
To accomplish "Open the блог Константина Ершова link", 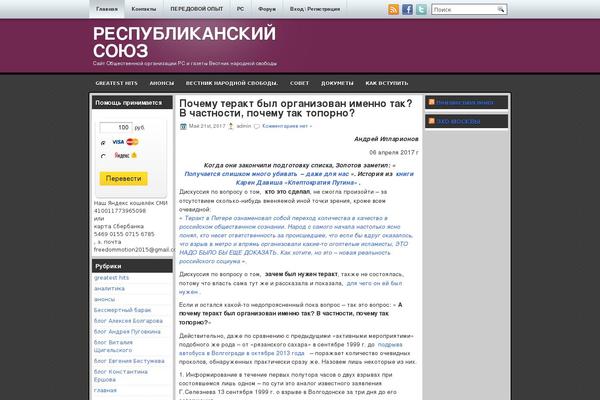I will [121, 376].
